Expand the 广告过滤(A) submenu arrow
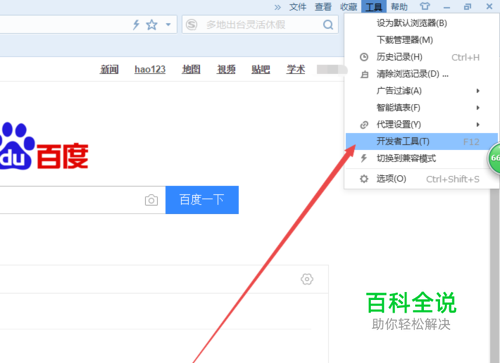Viewport: 500px width, 363px height. coord(478,91)
